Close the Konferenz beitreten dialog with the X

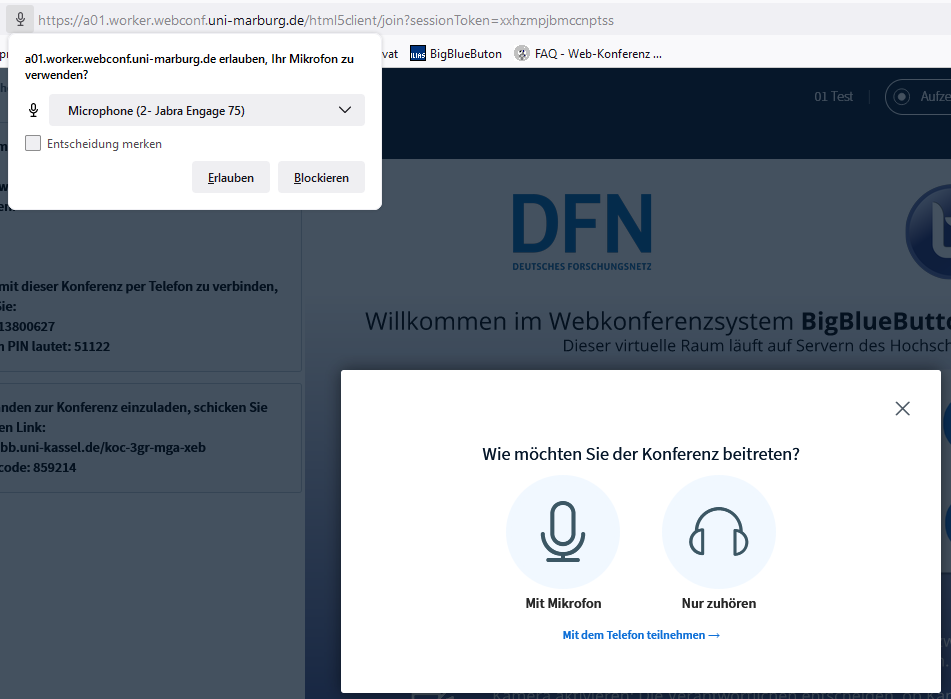pos(902,408)
